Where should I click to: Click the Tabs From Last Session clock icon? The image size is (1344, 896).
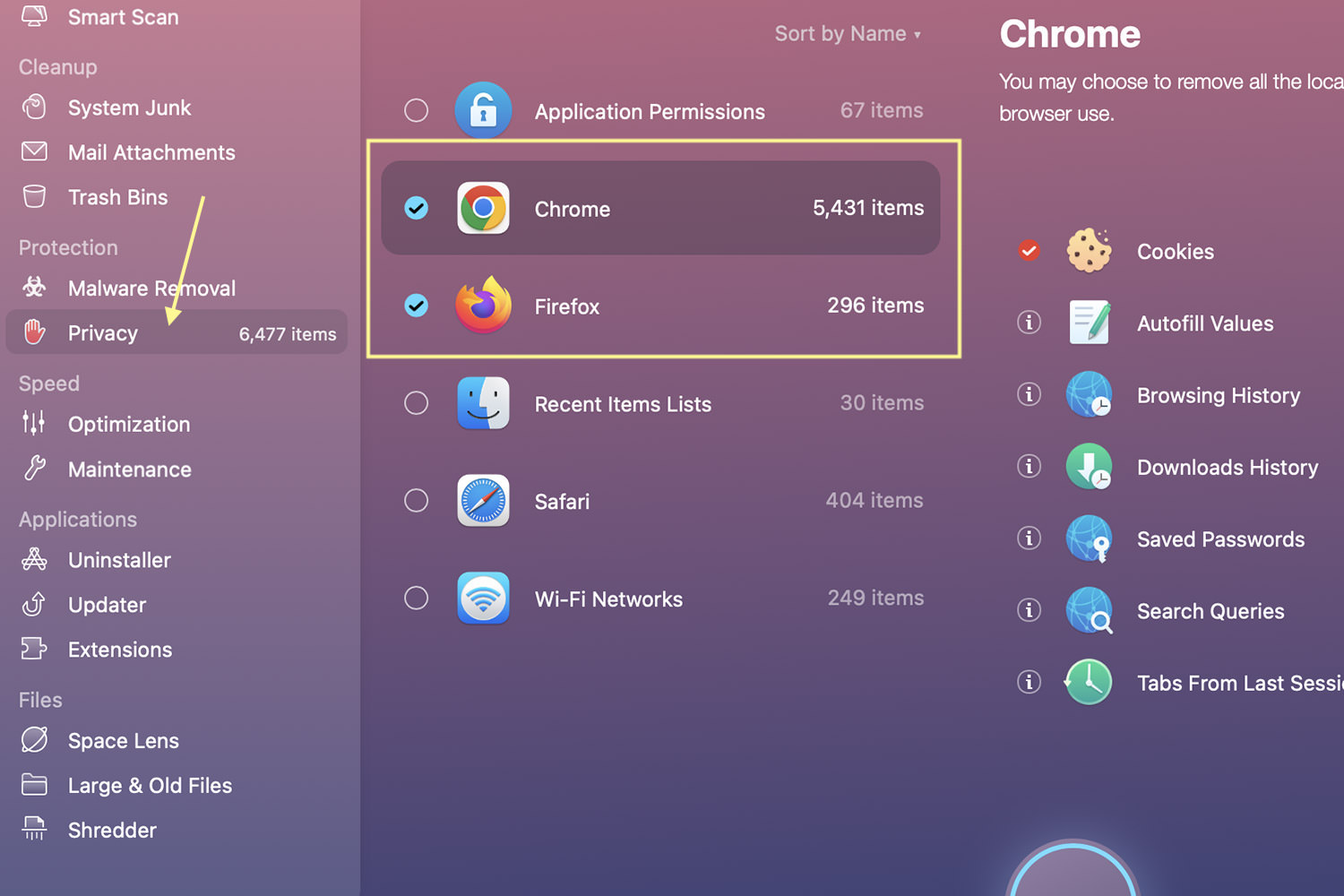[1089, 682]
